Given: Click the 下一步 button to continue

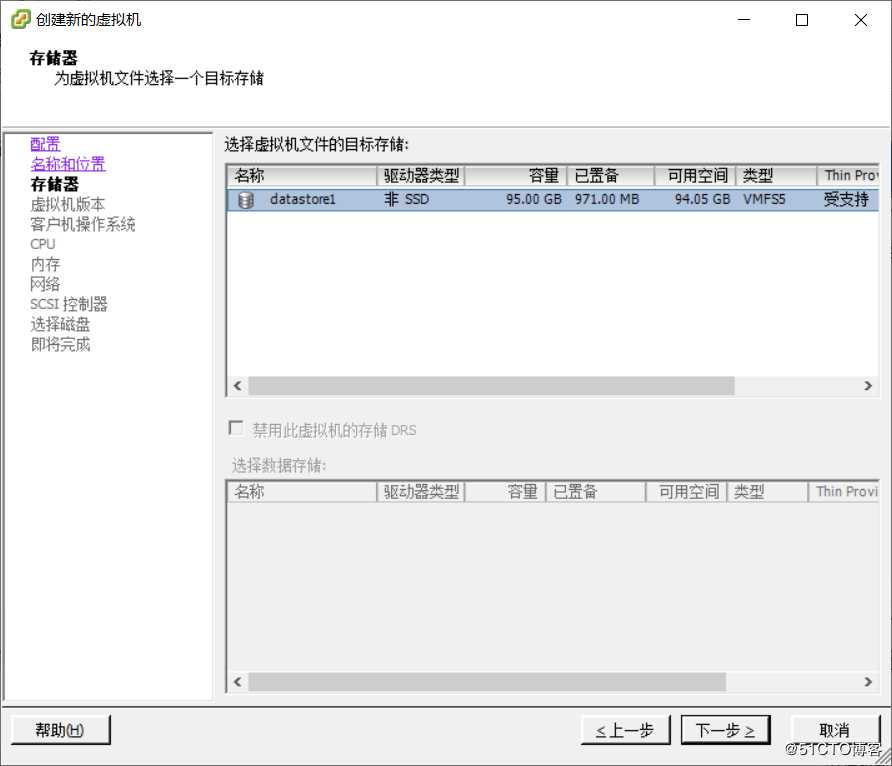Looking at the screenshot, I should [725, 730].
